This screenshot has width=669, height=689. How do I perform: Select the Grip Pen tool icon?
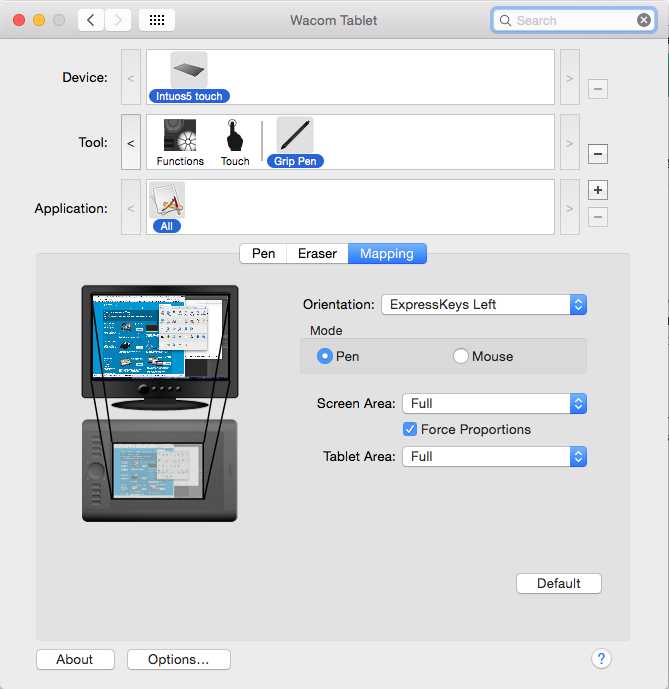295,135
